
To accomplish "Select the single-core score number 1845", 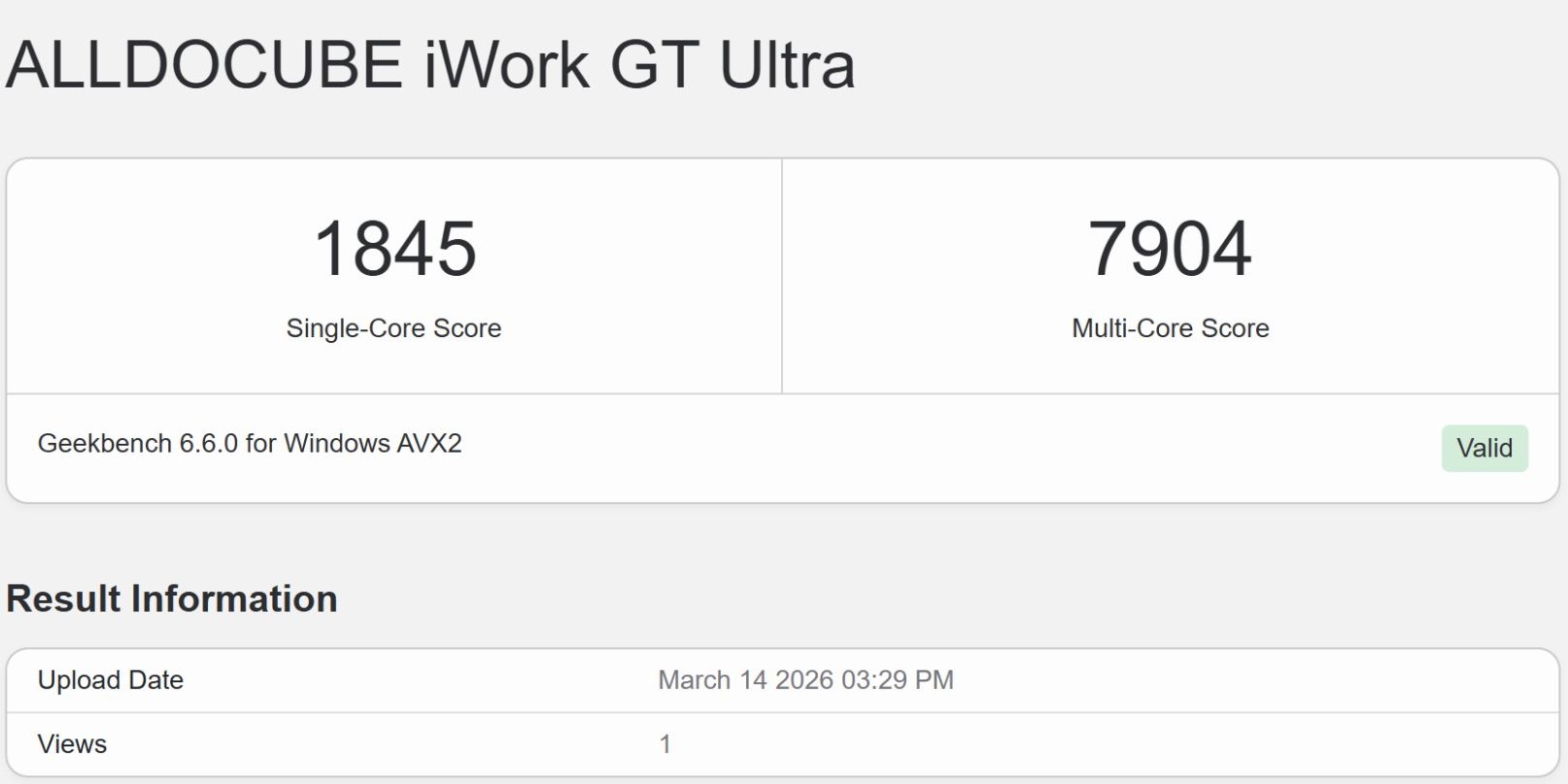I will [394, 249].
